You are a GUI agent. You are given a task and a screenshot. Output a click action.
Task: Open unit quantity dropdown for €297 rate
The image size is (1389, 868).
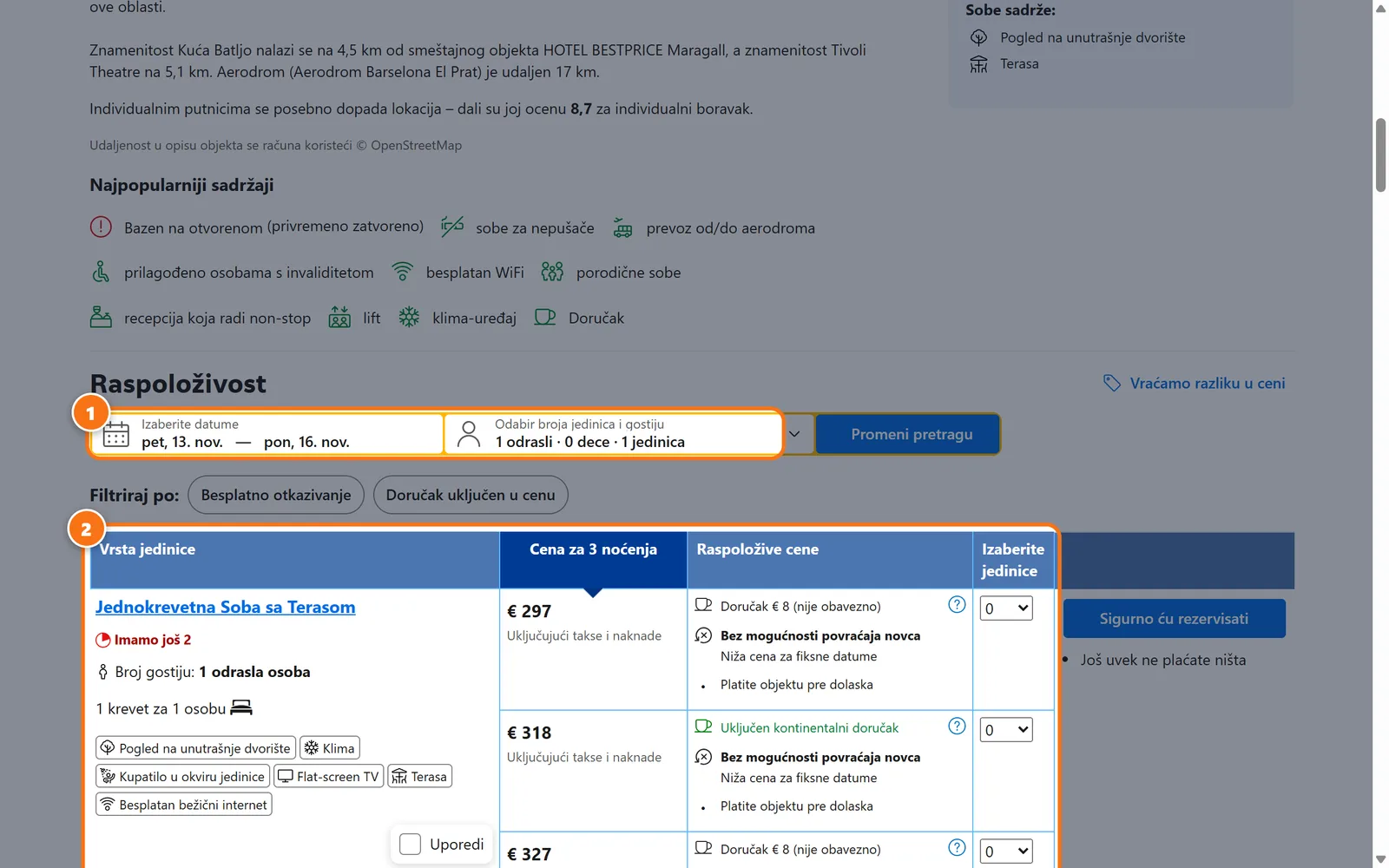coord(1005,608)
